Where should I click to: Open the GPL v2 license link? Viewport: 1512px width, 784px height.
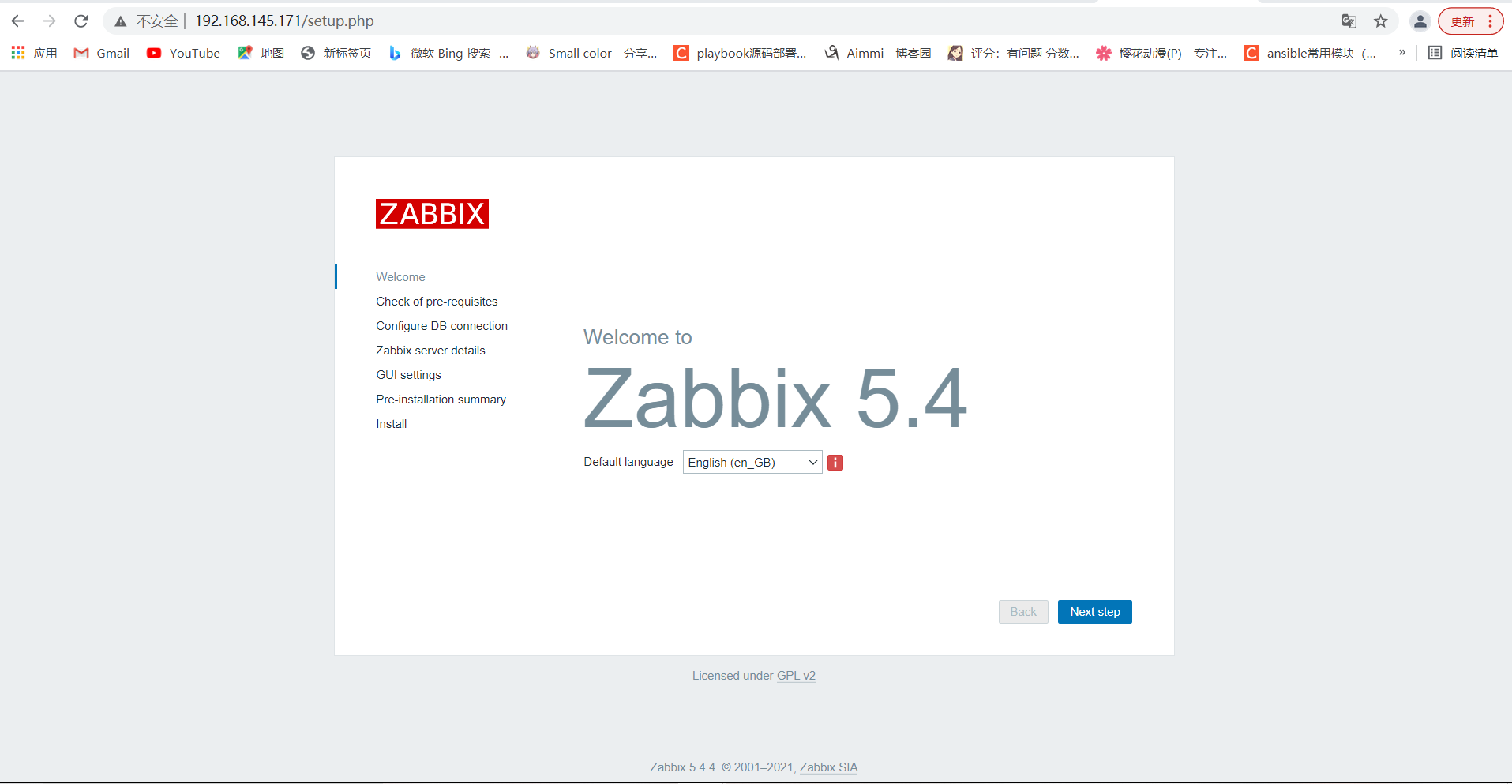(796, 676)
